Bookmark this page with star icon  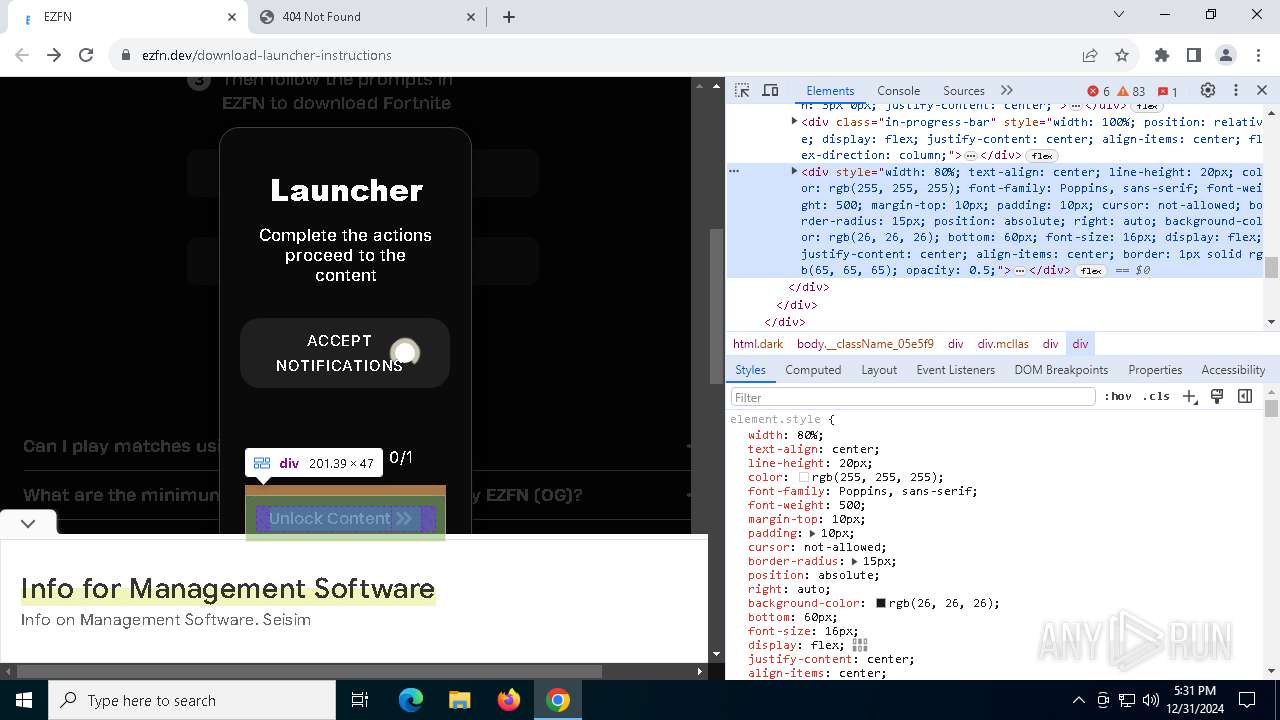click(x=1122, y=55)
